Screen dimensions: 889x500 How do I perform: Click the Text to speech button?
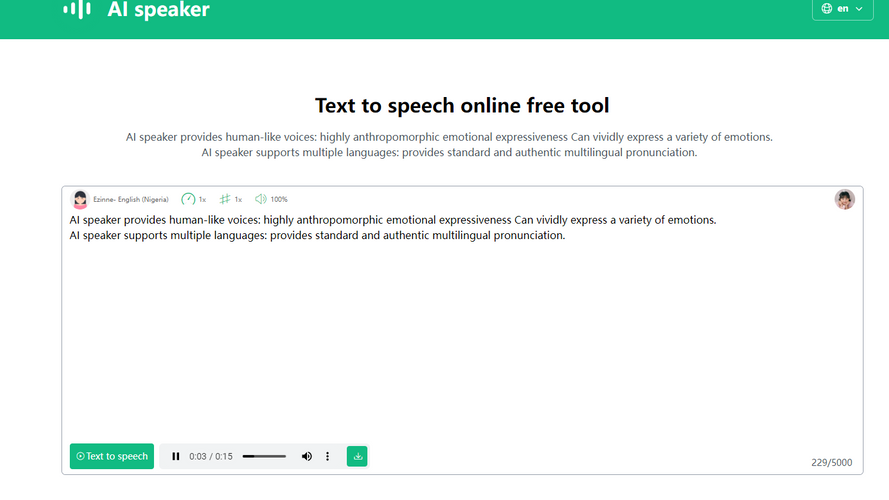(x=112, y=456)
